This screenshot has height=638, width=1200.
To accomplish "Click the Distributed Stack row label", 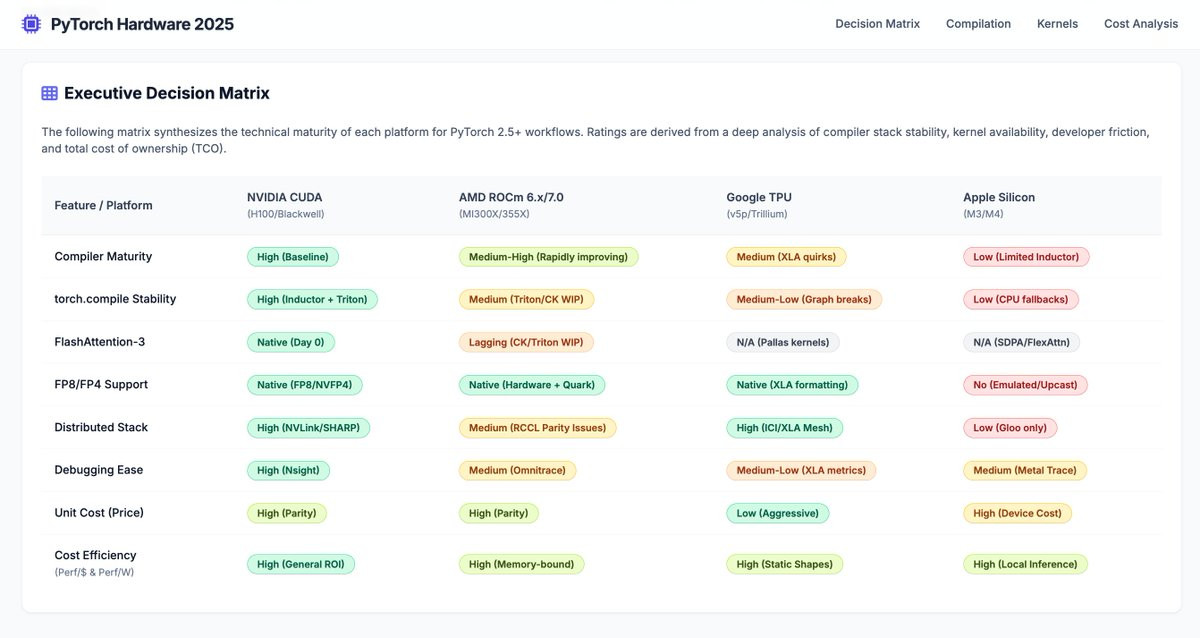I will 101,427.
